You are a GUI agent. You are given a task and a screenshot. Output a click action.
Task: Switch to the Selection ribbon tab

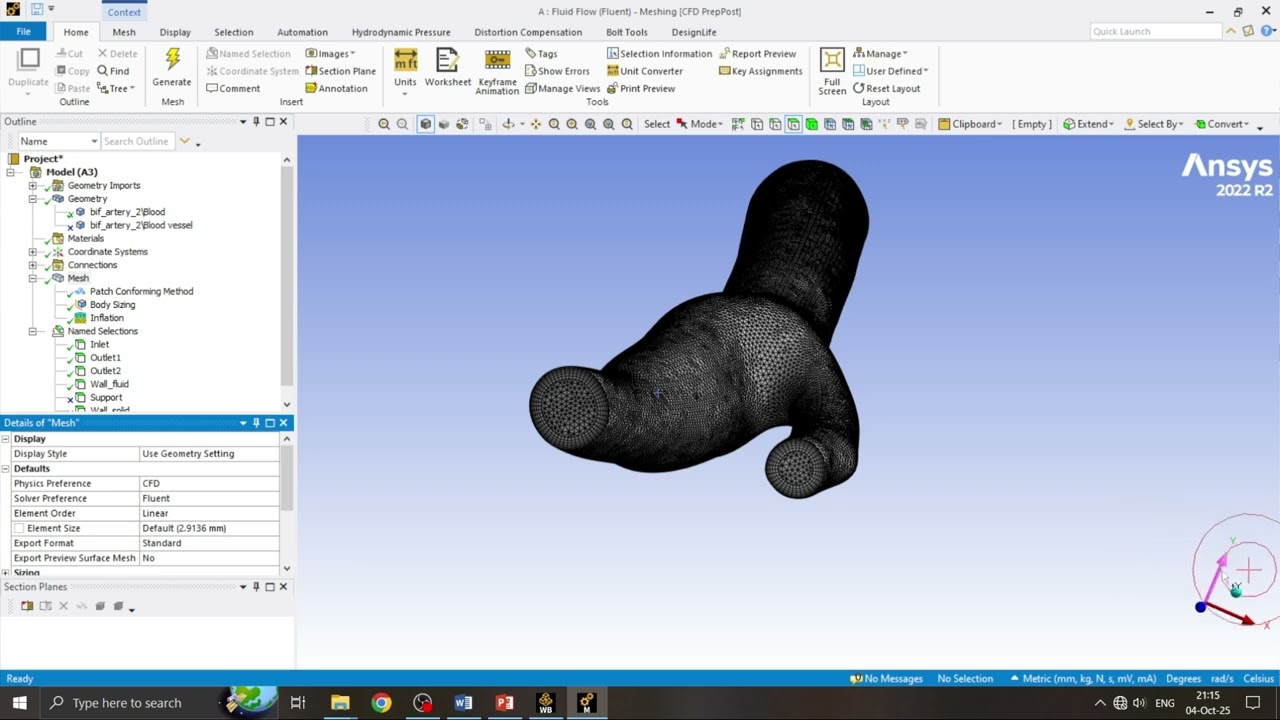234,32
